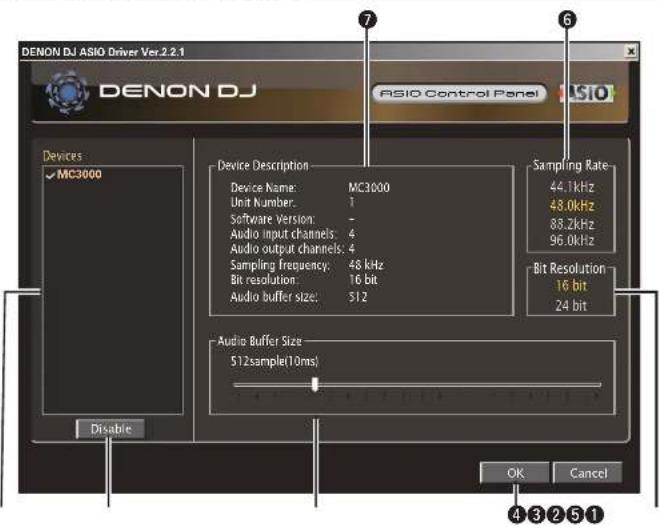Click the '512sample(10ms)' buffer value
Viewport: 659px width, 528px height.
click(x=274, y=361)
